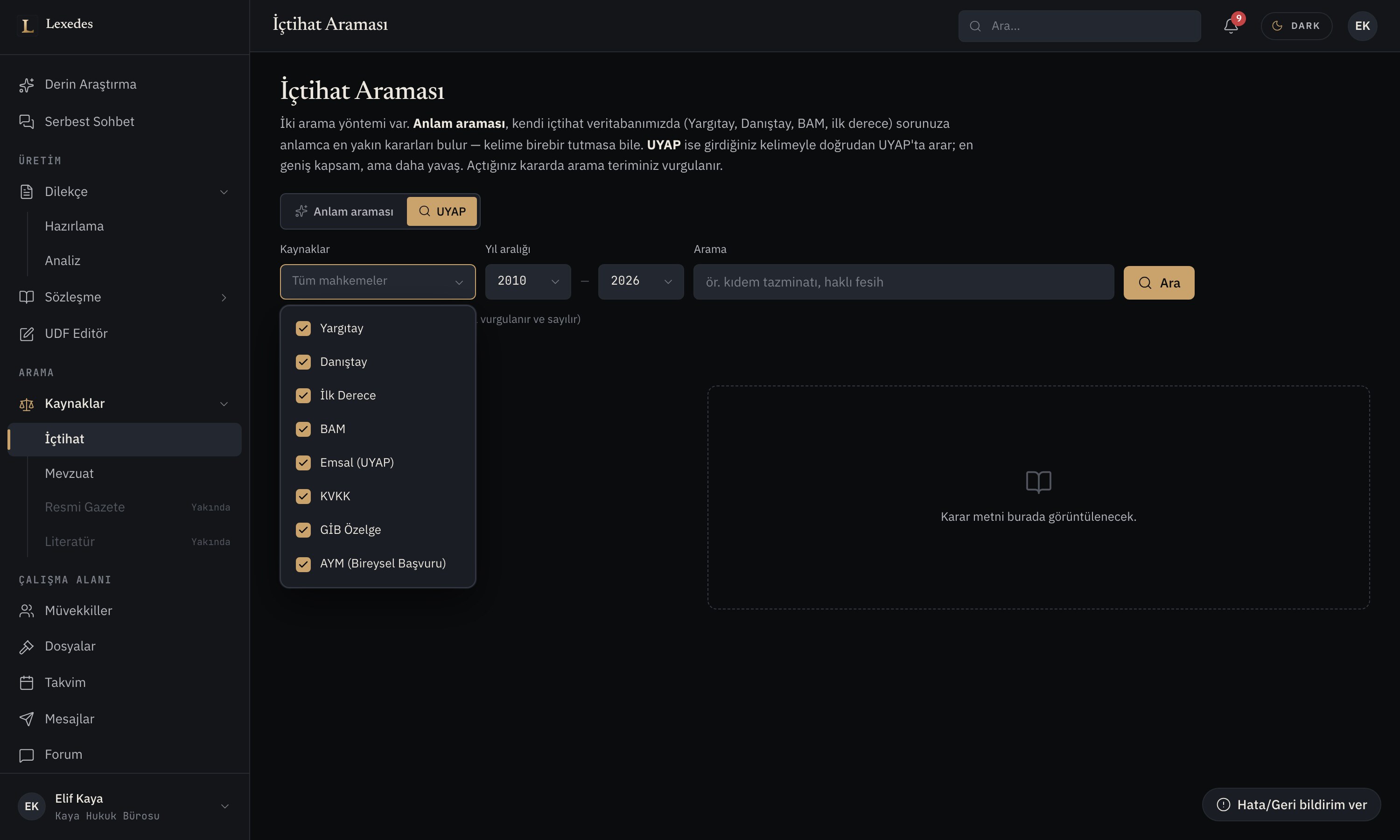Uncheck the Danıştay source checkbox
Viewport: 1400px width, 840px height.
pyautogui.click(x=303, y=362)
